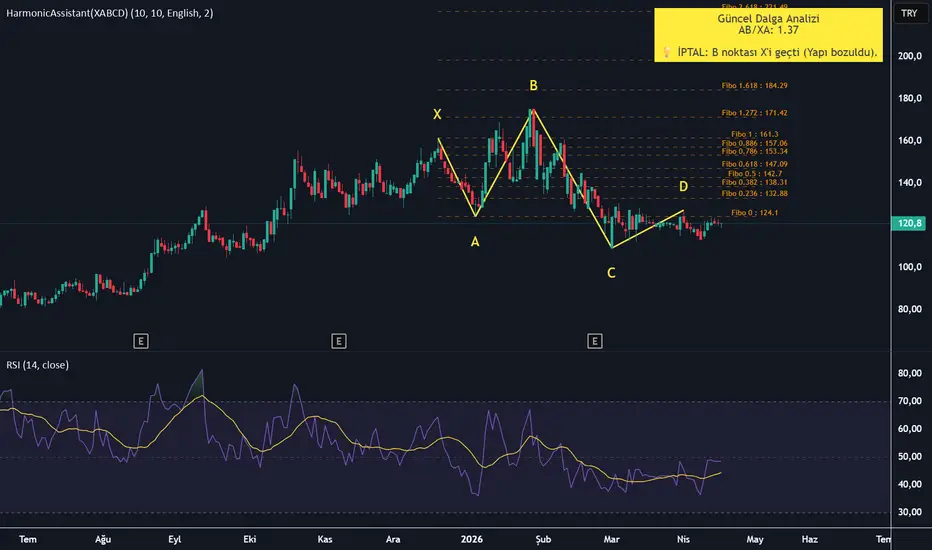This screenshot has height=550, width=932.
Task: Click the 'Fibo 1 : 161.3' level label
Action: coord(754,134)
